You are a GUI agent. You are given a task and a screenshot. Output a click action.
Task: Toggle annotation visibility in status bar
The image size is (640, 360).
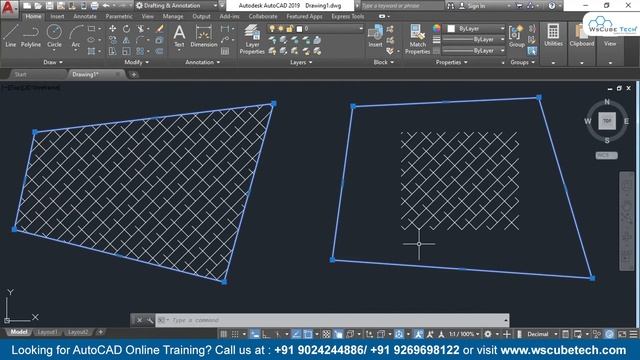coord(418,334)
